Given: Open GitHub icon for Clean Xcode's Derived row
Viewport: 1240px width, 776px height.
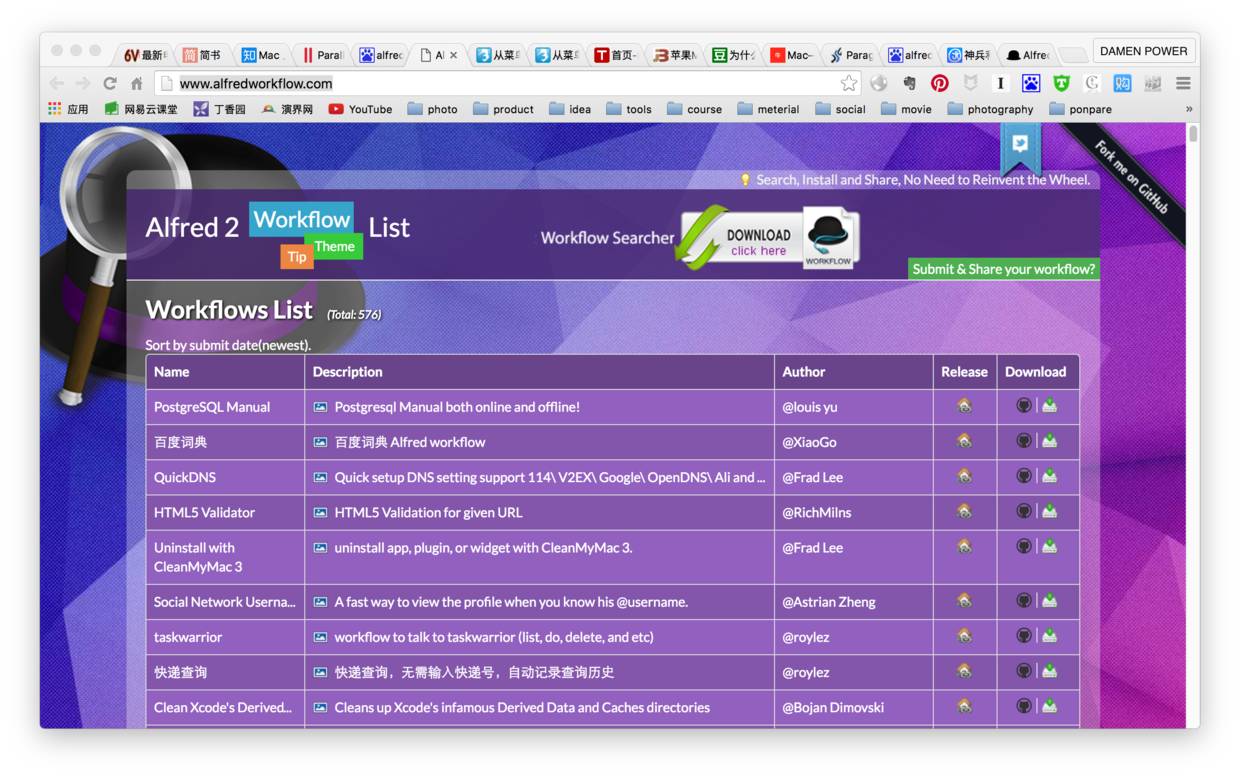Looking at the screenshot, I should tap(1024, 706).
